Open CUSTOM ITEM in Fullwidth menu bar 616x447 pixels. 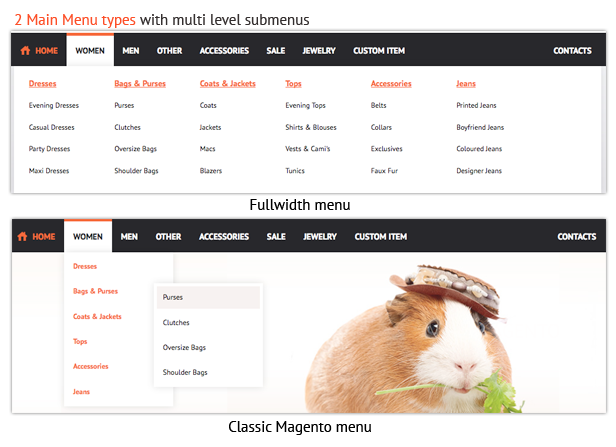coord(379,51)
